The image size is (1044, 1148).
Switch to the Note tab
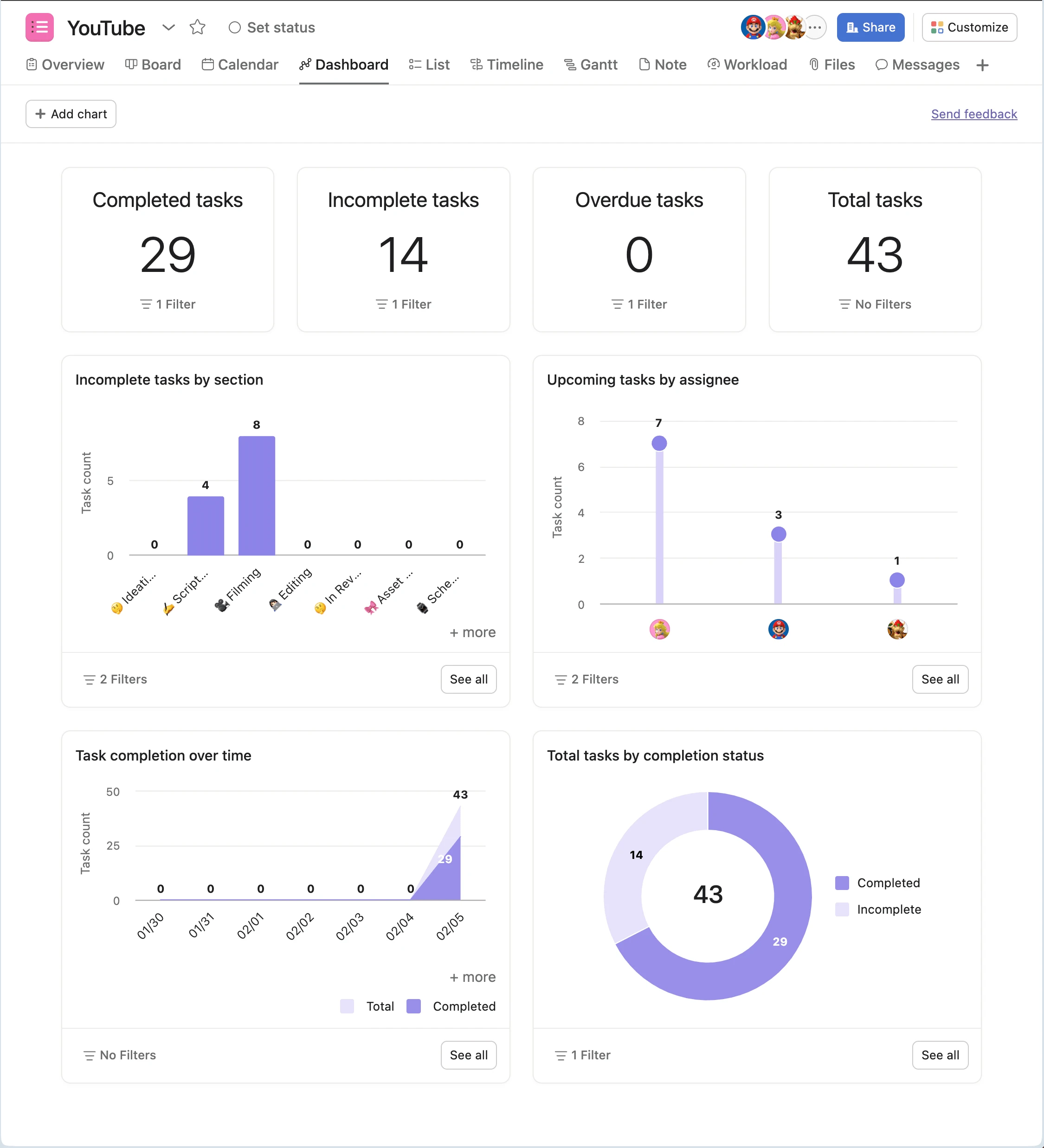point(663,65)
